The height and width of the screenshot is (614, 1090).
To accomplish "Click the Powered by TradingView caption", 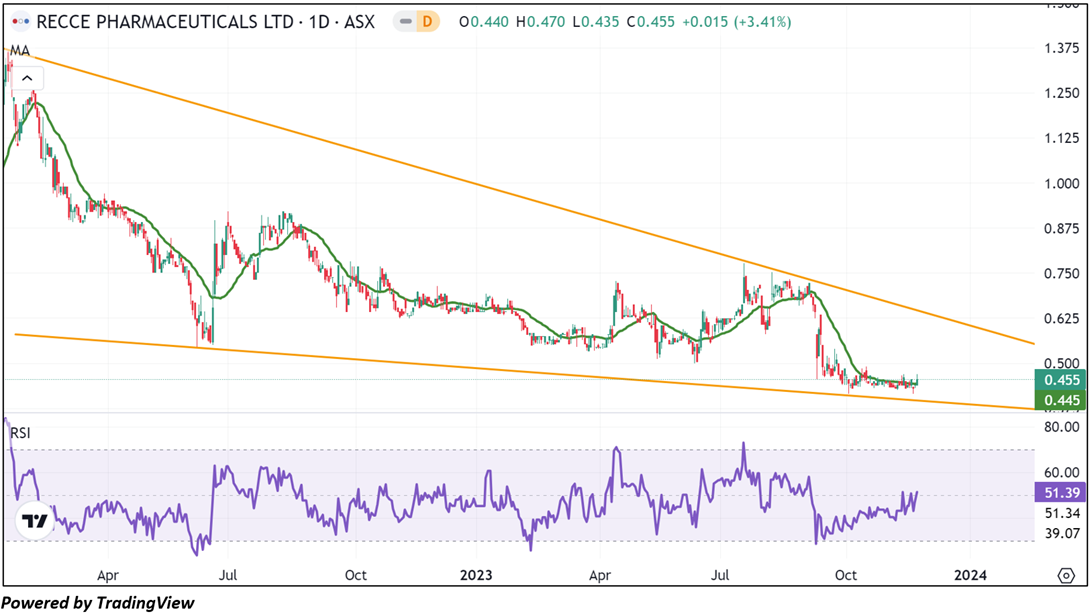I will tap(98, 603).
